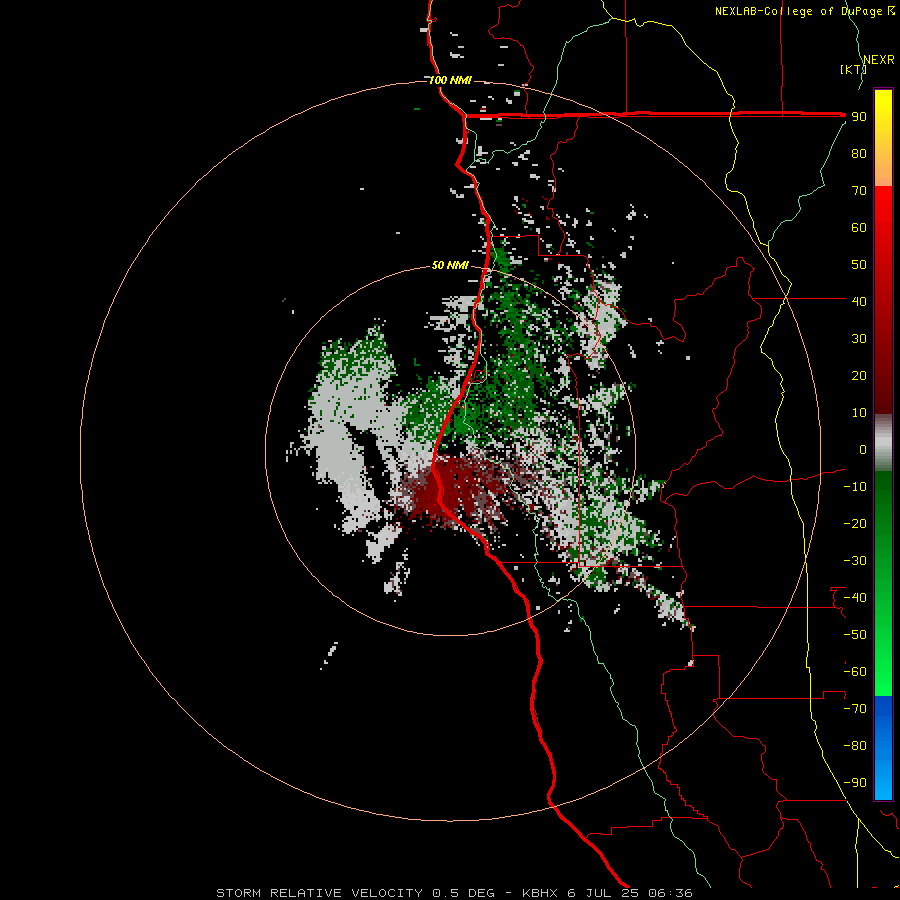Select the 0 value on velocity scale

click(x=863, y=450)
